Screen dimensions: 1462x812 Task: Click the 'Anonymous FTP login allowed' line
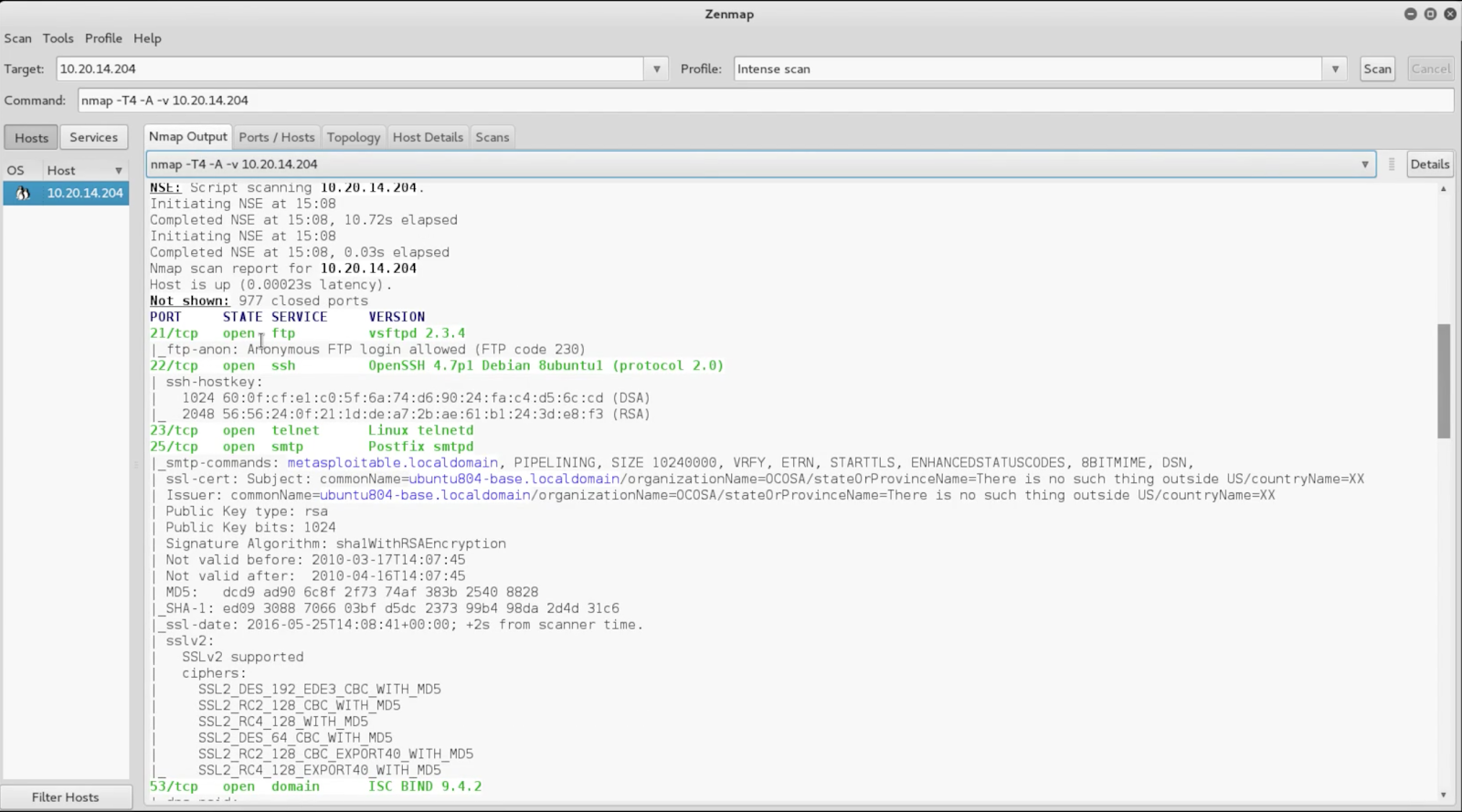click(x=368, y=350)
